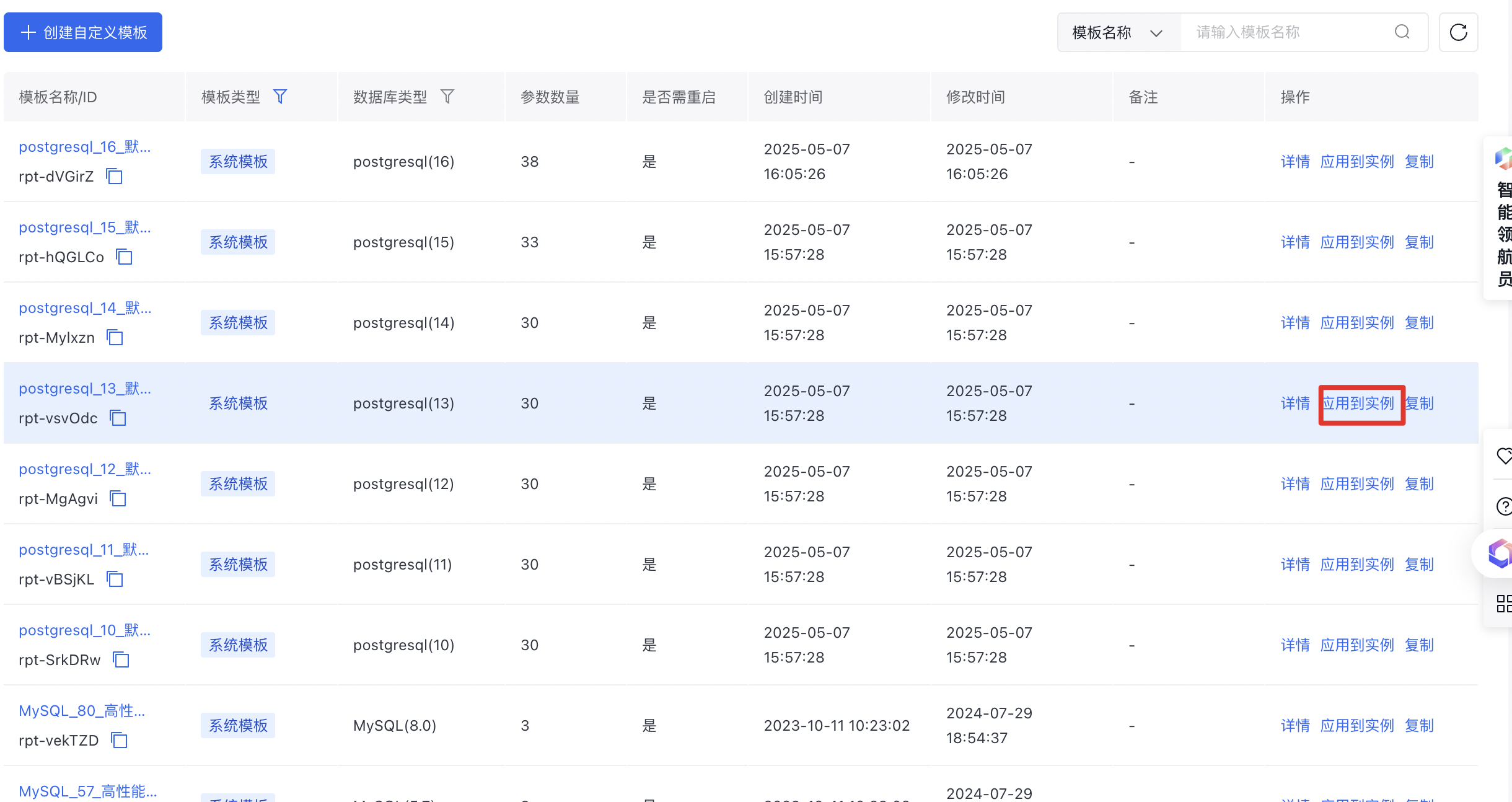Apply postgresql(15) template to instance
This screenshot has height=802, width=1512.
(x=1357, y=242)
